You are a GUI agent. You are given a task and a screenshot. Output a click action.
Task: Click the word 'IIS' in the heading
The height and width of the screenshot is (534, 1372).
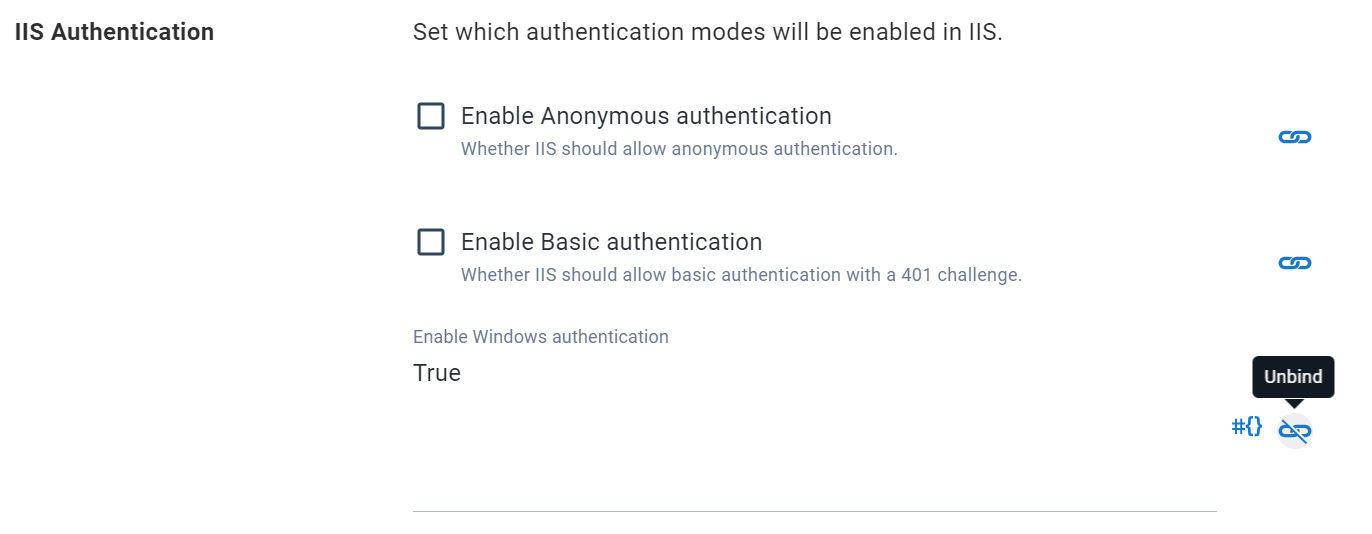[30, 32]
